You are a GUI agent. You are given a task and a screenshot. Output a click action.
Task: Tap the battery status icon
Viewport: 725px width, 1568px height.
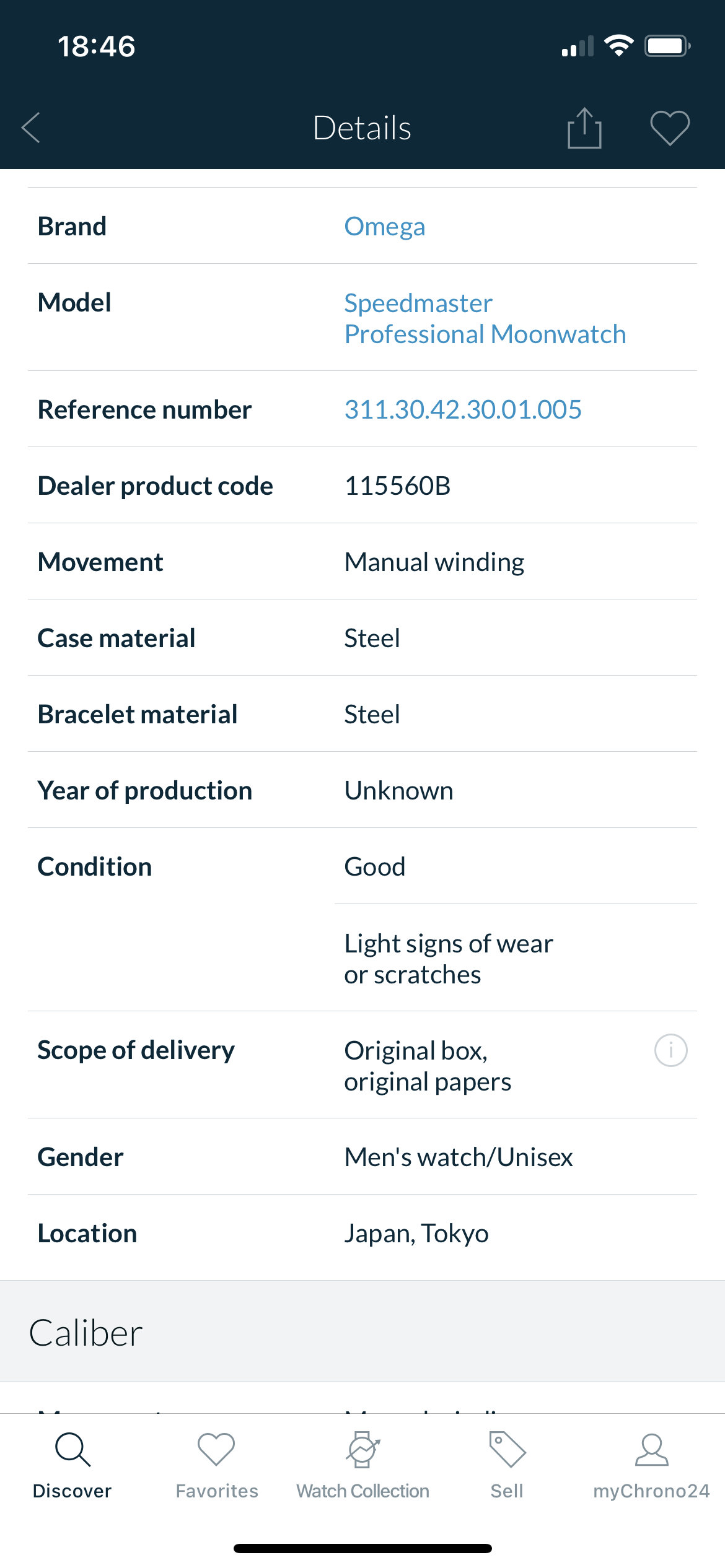[667, 46]
